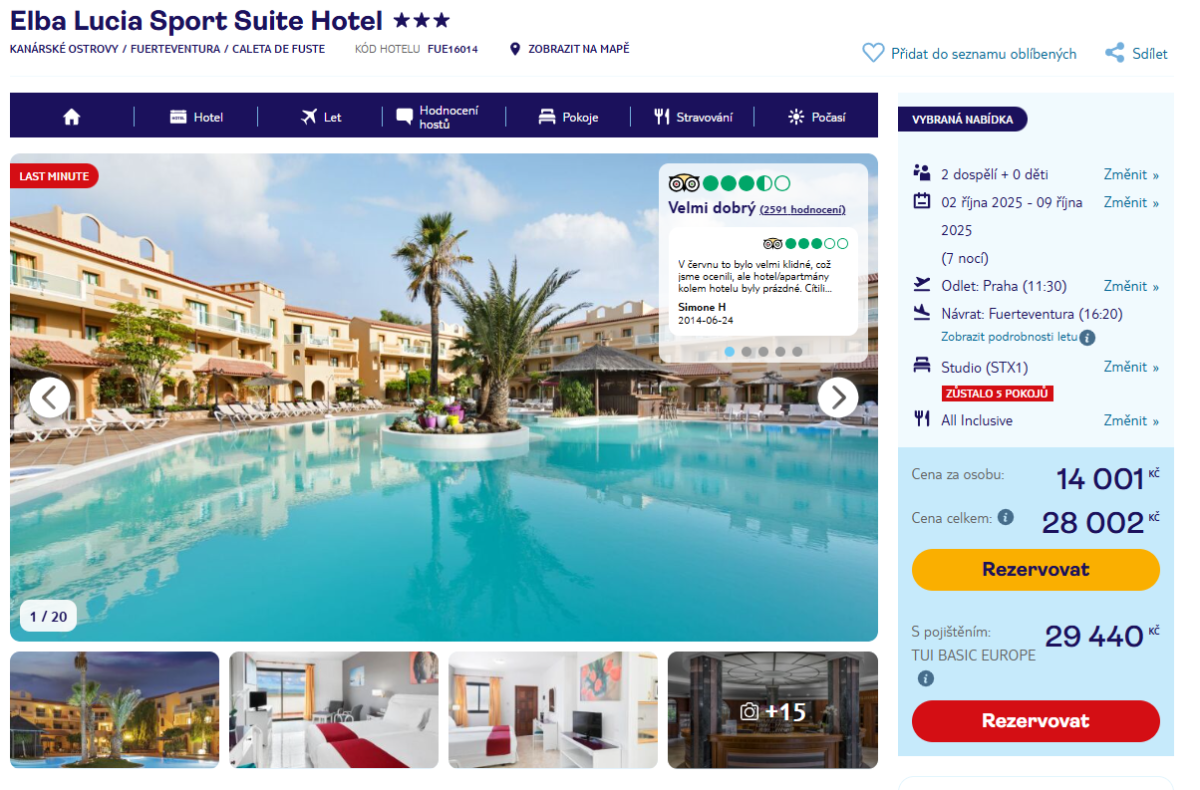This screenshot has height=790, width=1200.
Task: Change Studio room type via Změnit
Action: [1131, 367]
